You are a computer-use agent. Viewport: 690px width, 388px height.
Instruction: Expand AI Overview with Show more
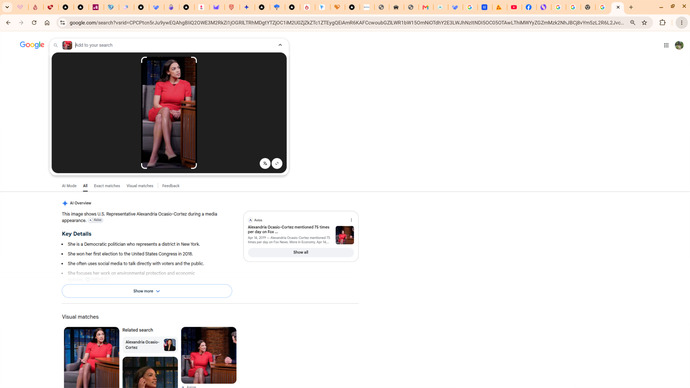[147, 291]
